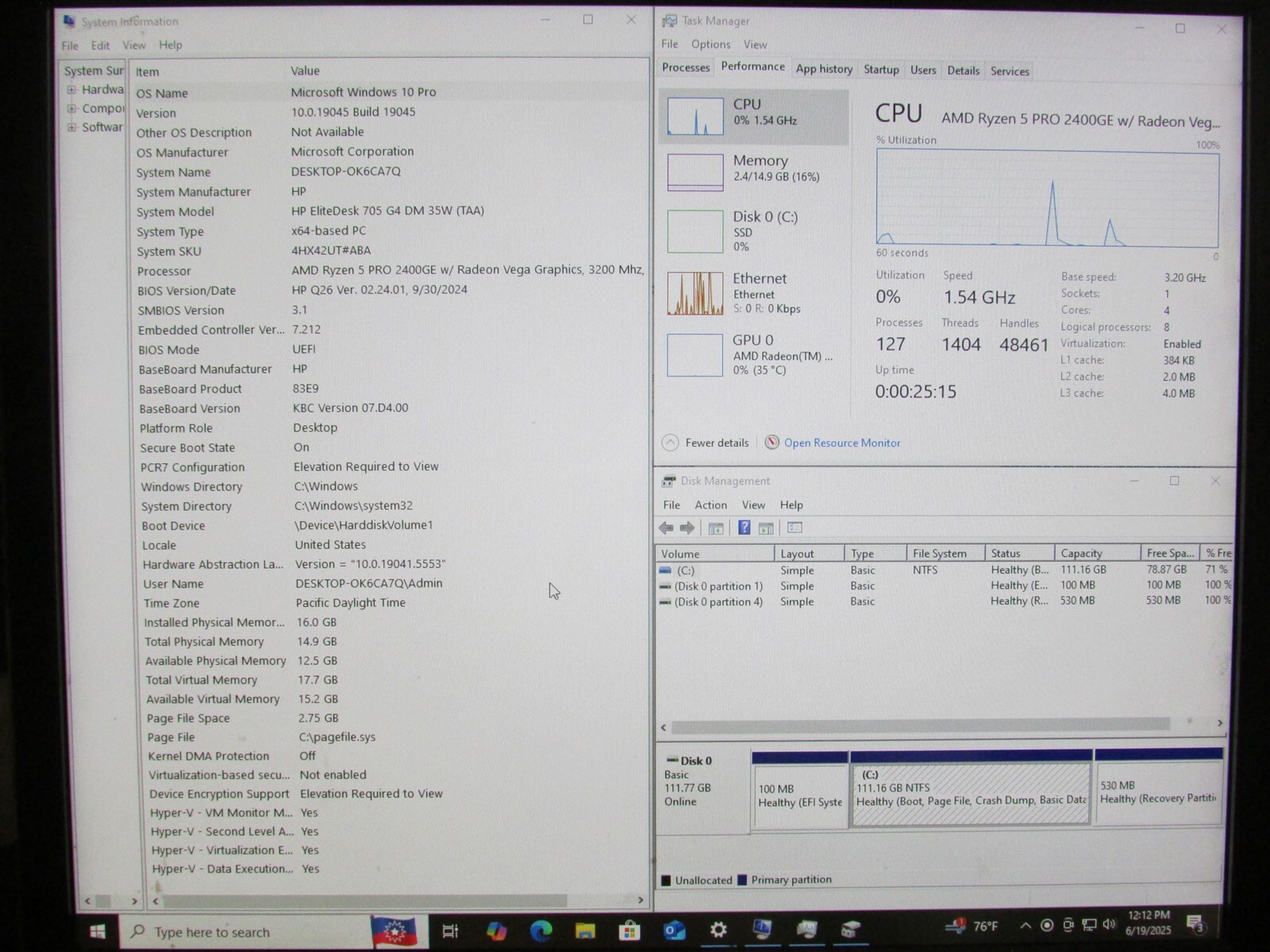Switch to Task Manager taskbar icon
1270x952 pixels.
coord(806,928)
